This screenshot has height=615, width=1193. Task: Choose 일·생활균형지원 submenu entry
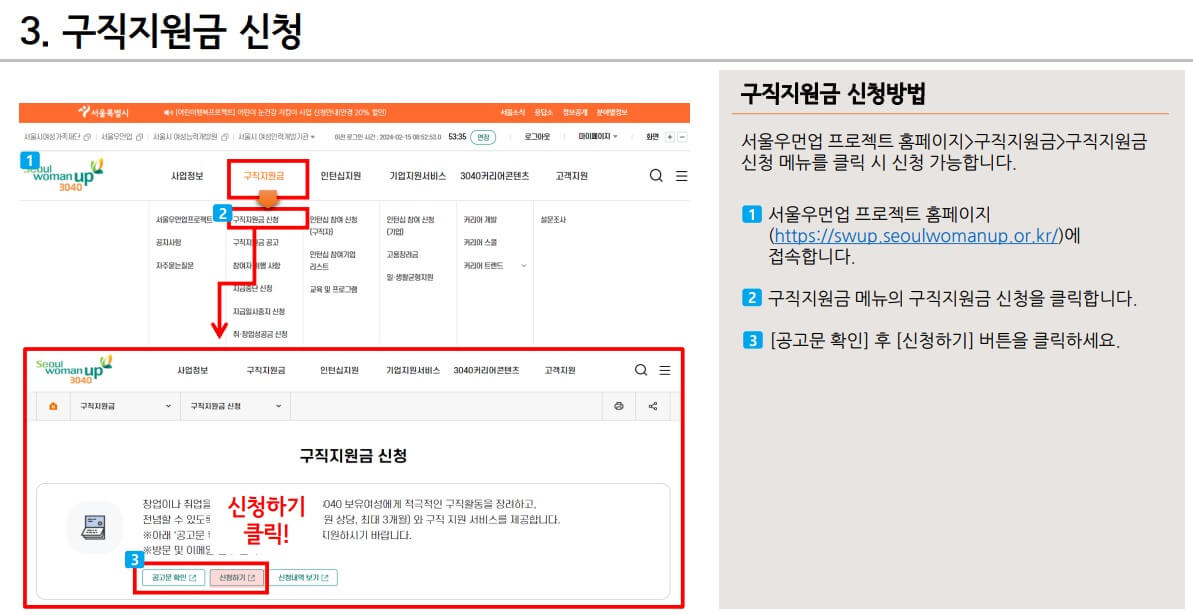tap(410, 277)
